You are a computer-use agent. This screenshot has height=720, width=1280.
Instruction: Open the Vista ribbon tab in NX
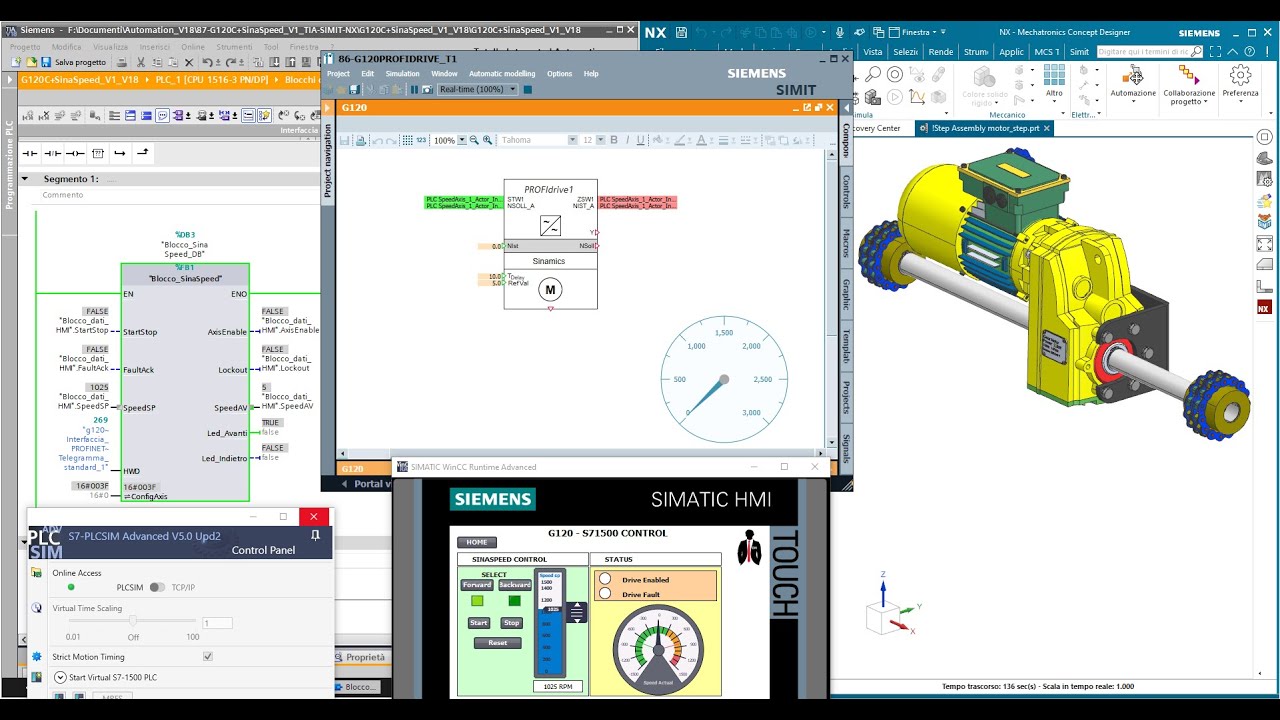click(873, 52)
